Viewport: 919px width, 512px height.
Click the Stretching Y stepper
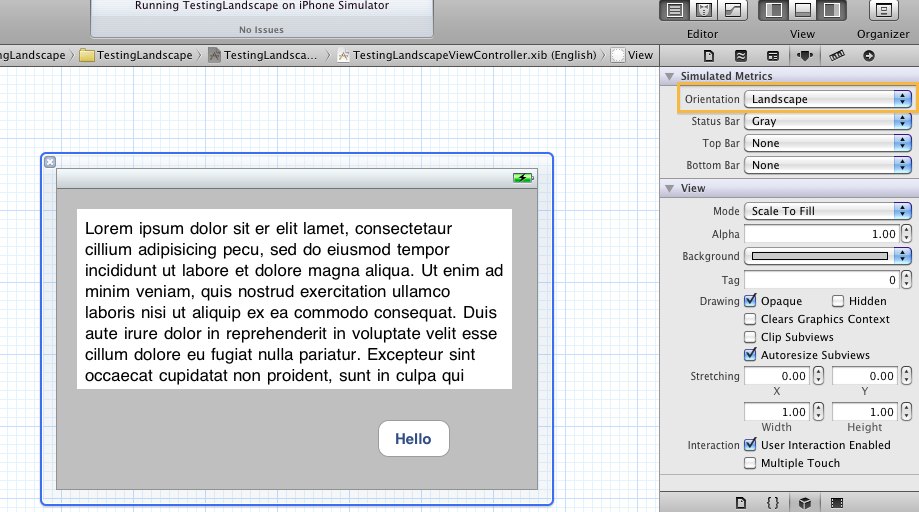(907, 376)
